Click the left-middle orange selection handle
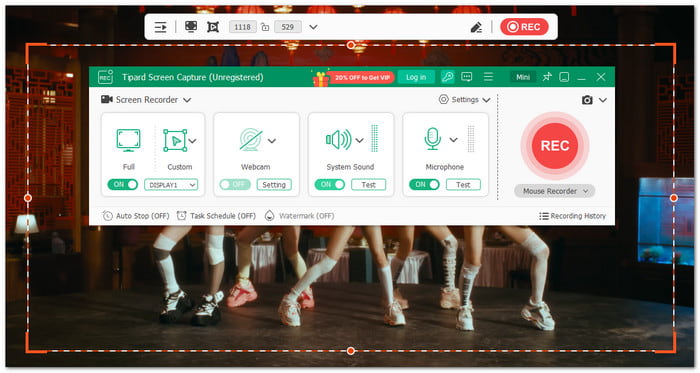The image size is (700, 373). (x=28, y=198)
